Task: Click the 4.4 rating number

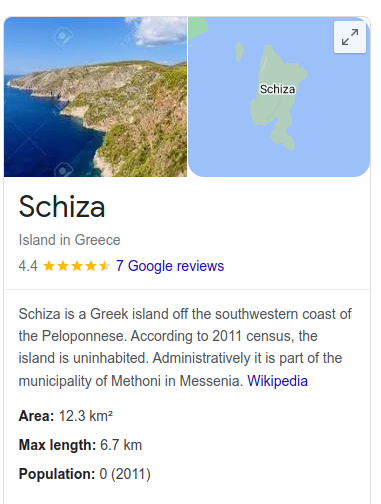Action: pos(28,266)
